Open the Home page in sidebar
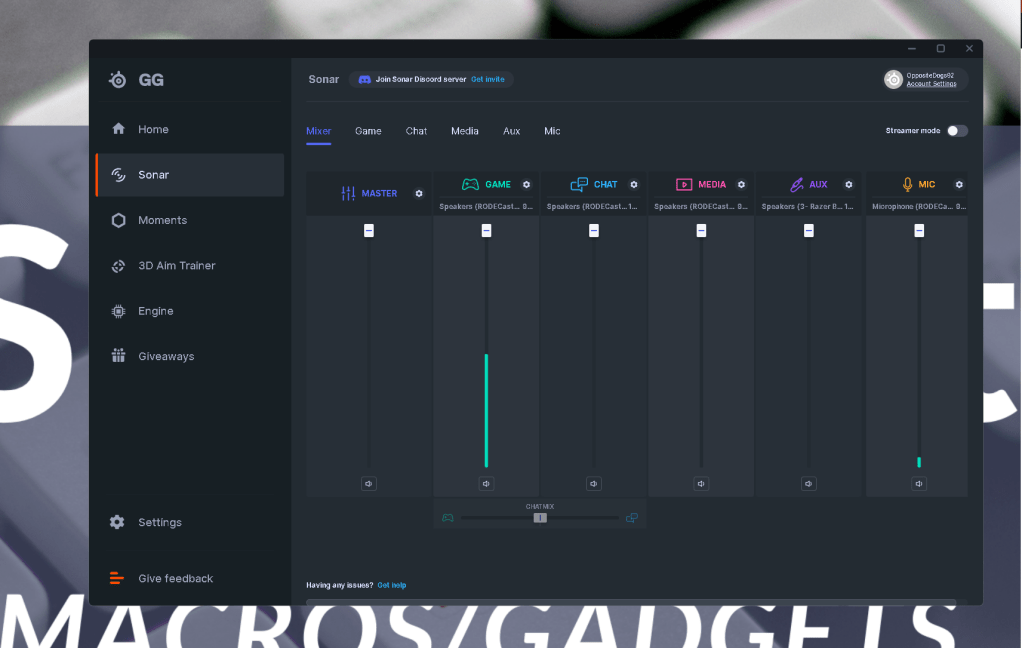This screenshot has height=648, width=1022. point(190,129)
